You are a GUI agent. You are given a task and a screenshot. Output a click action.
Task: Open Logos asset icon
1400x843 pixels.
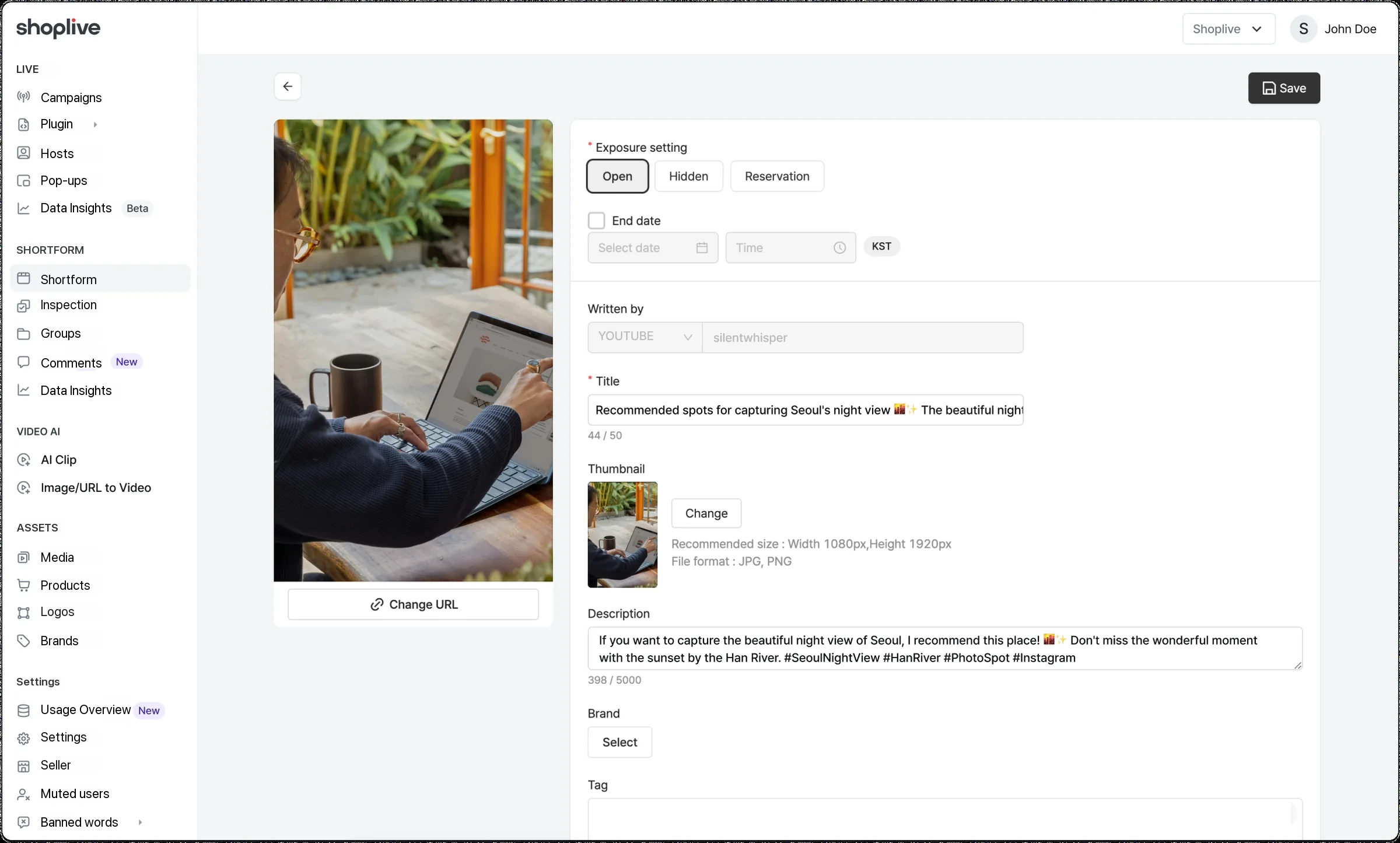click(x=23, y=612)
